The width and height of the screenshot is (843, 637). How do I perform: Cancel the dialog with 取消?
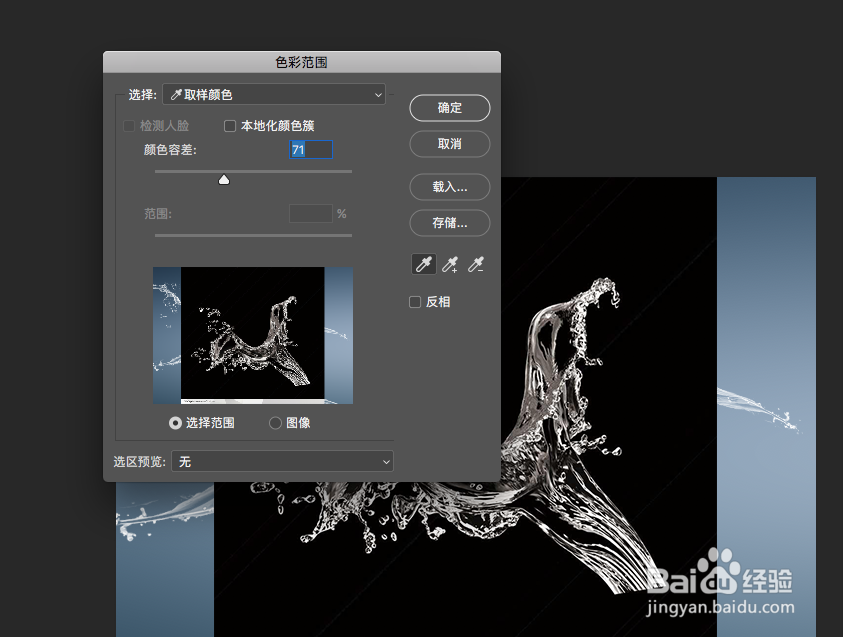449,143
